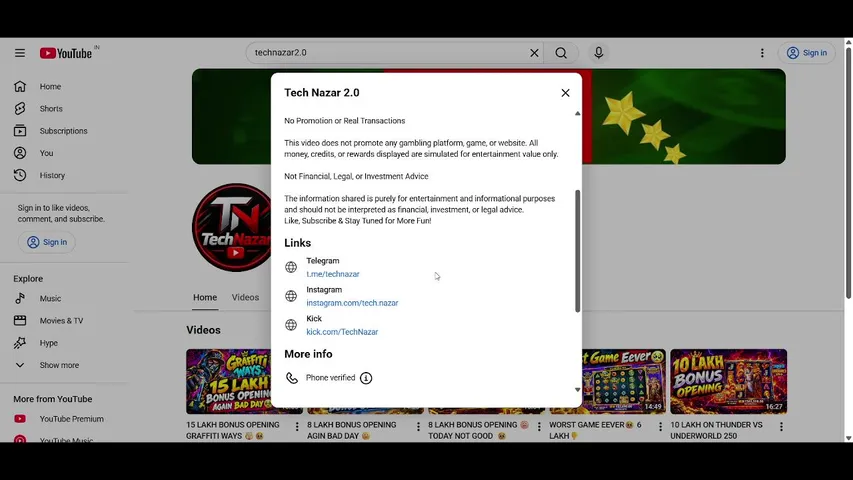The image size is (853, 480).
Task: Open the t.me/technazar Telegram link
Action: 333,274
